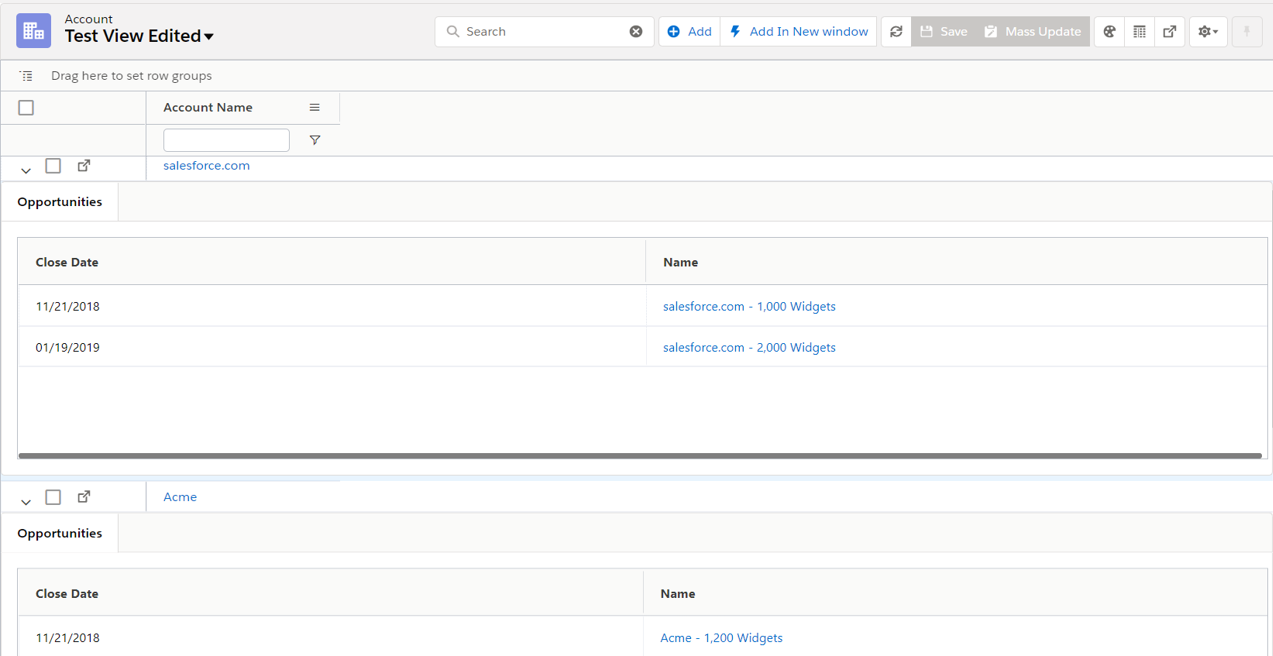Viewport: 1273px width, 656px height.
Task: Click the Account building icon
Action: 34,31
